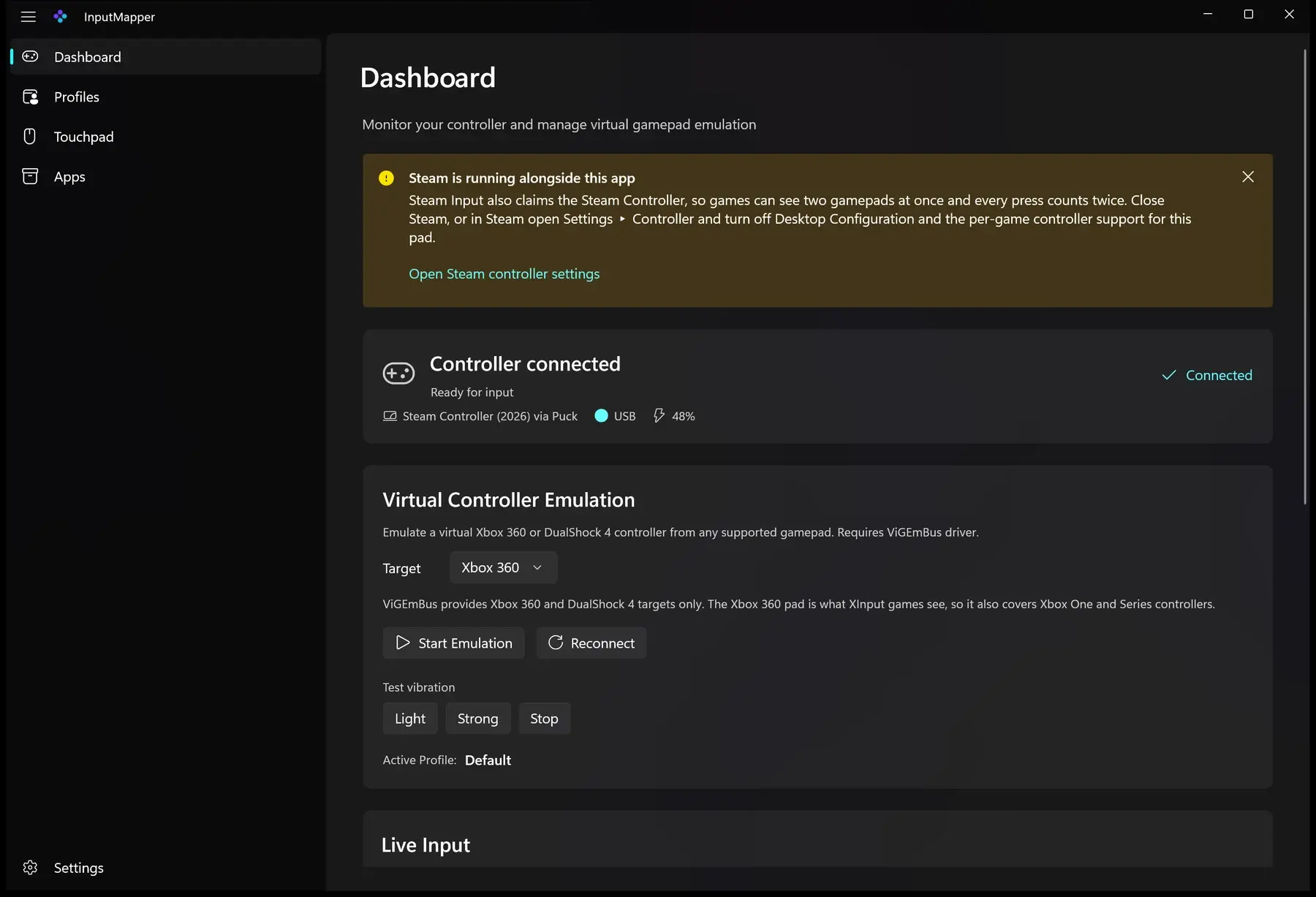Switch to the Touchpad page
This screenshot has height=897, width=1316.
coord(166,137)
